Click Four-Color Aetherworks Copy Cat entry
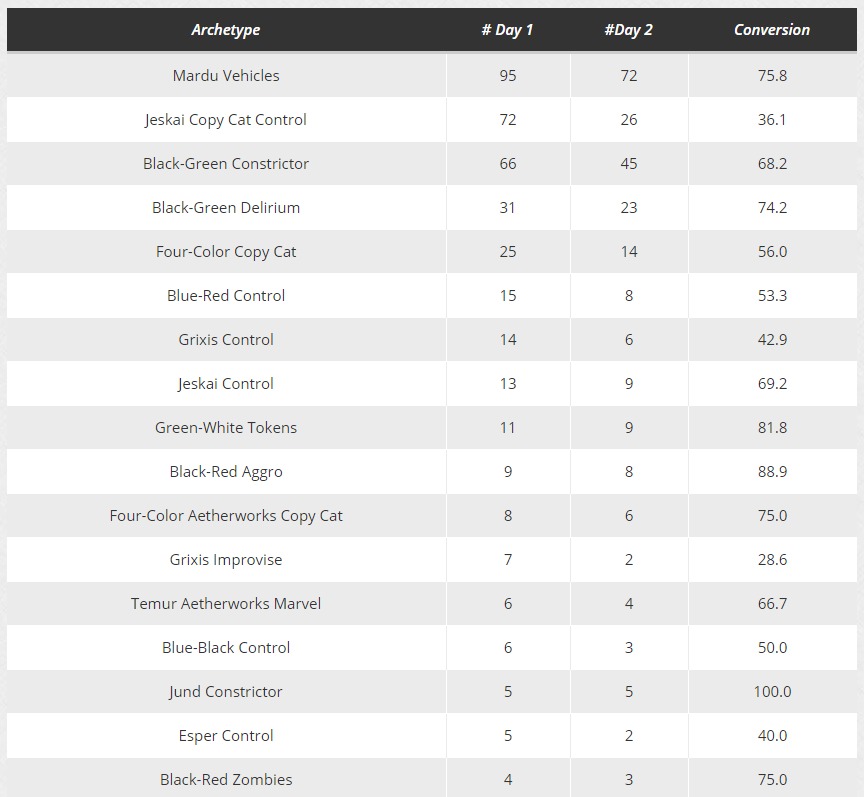 [x=226, y=516]
